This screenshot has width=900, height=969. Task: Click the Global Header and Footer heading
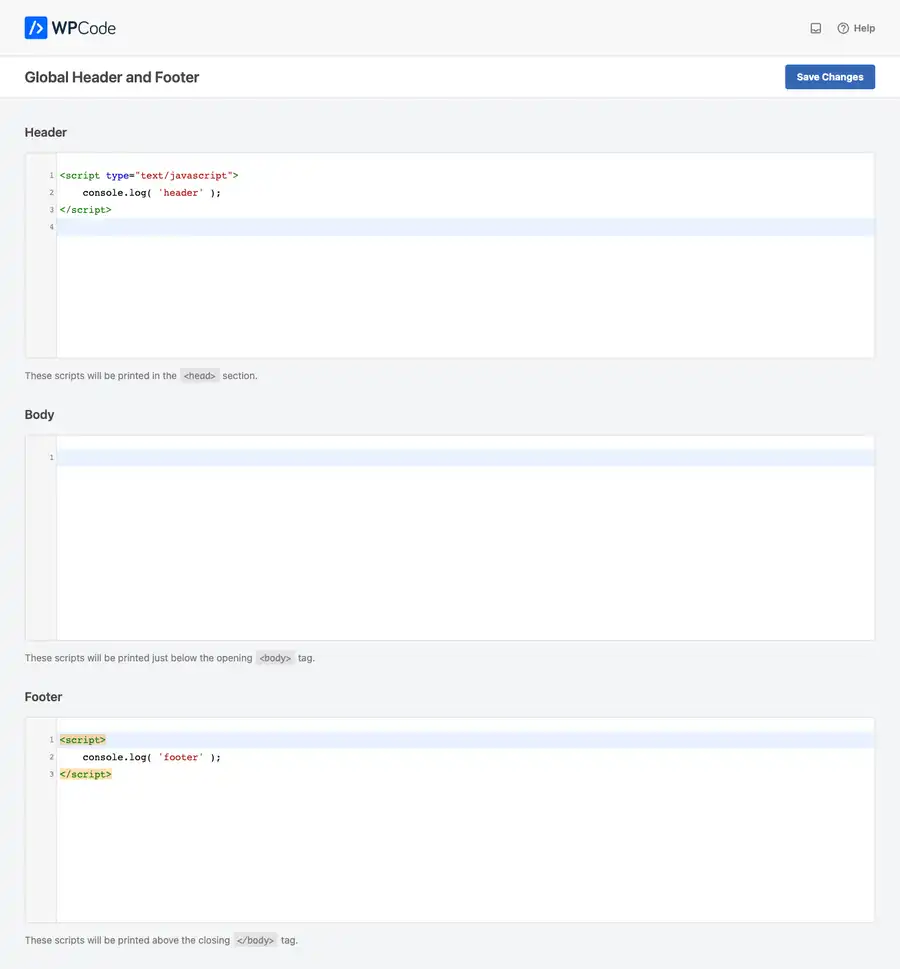[x=111, y=77]
